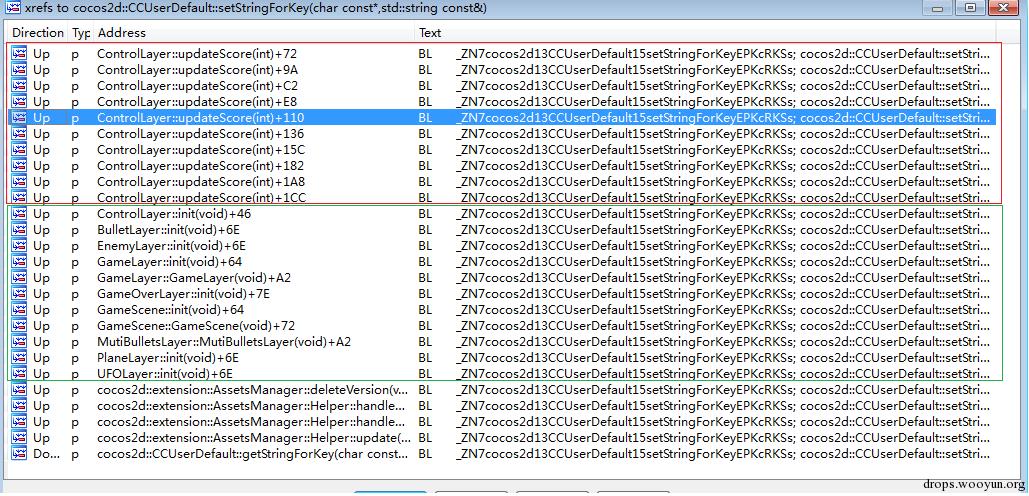The height and width of the screenshot is (496, 1029).
Task: Maximize the xrefs window
Action: click(969, 8)
